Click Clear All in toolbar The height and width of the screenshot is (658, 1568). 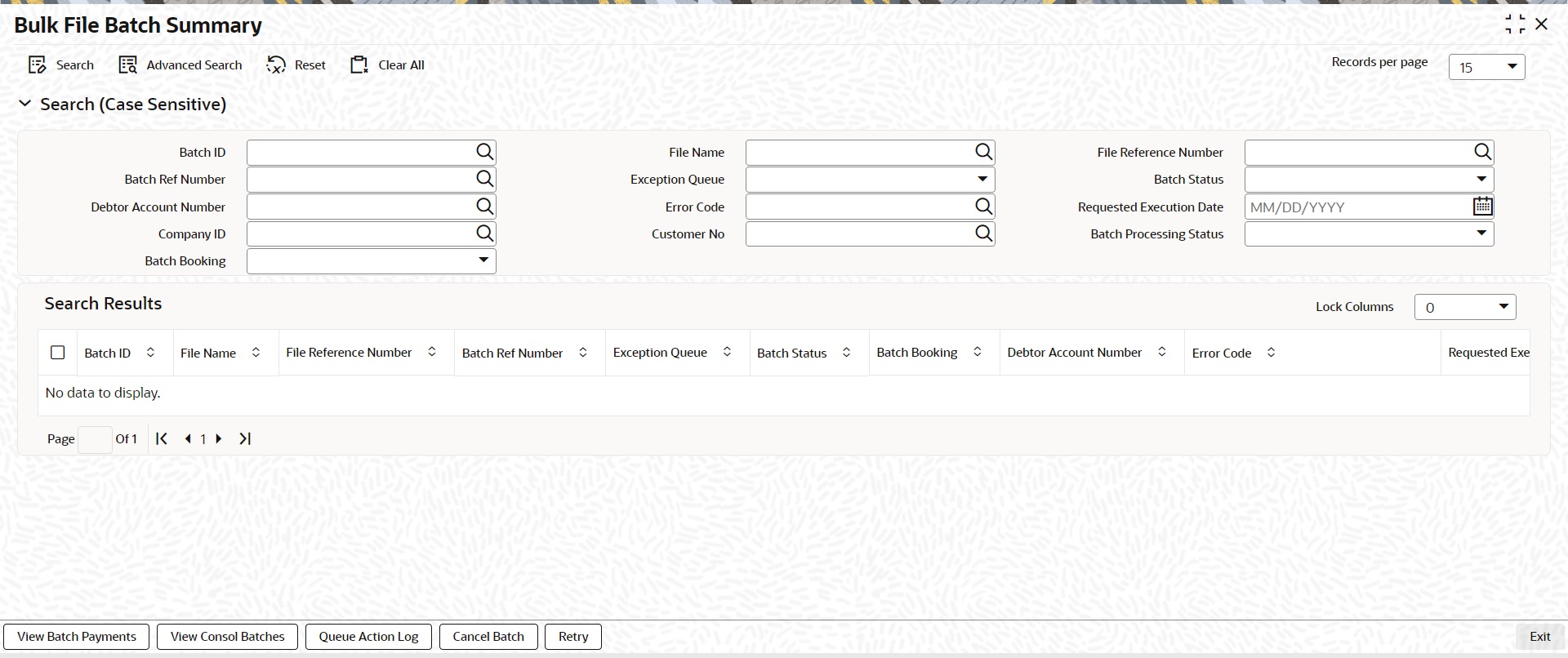tap(387, 65)
